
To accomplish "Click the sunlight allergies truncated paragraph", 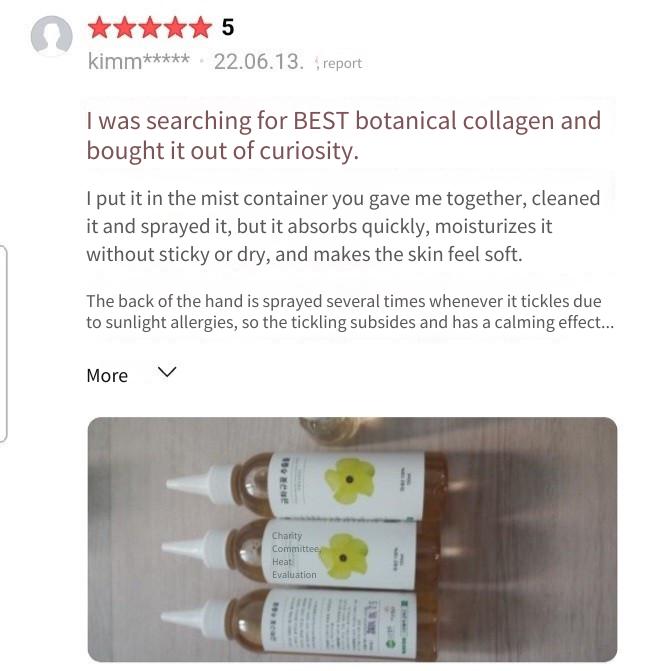I will pyautogui.click(x=350, y=312).
